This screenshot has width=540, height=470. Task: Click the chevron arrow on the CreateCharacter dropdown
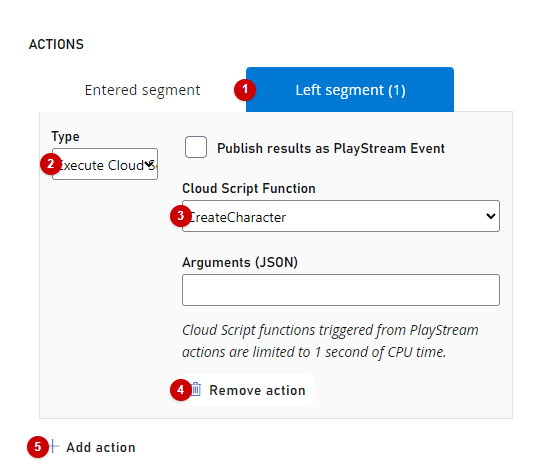(x=490, y=216)
